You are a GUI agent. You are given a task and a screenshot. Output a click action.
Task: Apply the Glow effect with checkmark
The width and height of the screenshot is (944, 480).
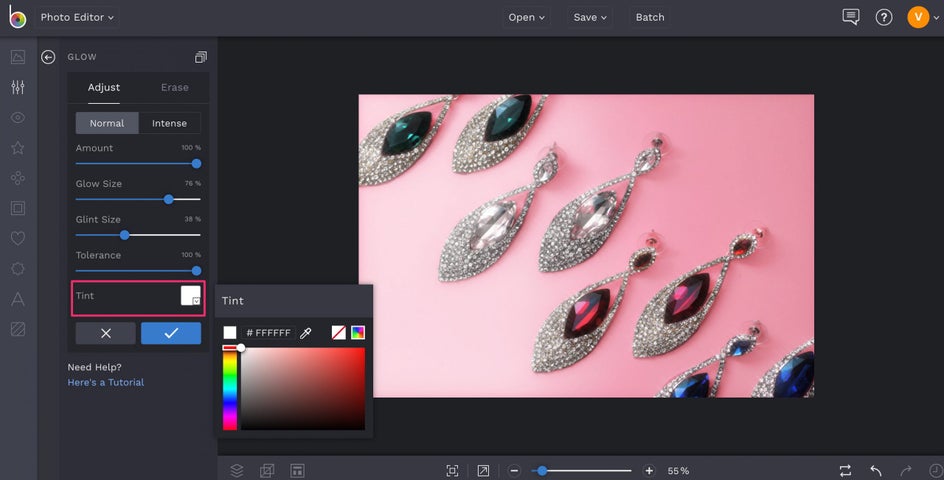coord(171,333)
